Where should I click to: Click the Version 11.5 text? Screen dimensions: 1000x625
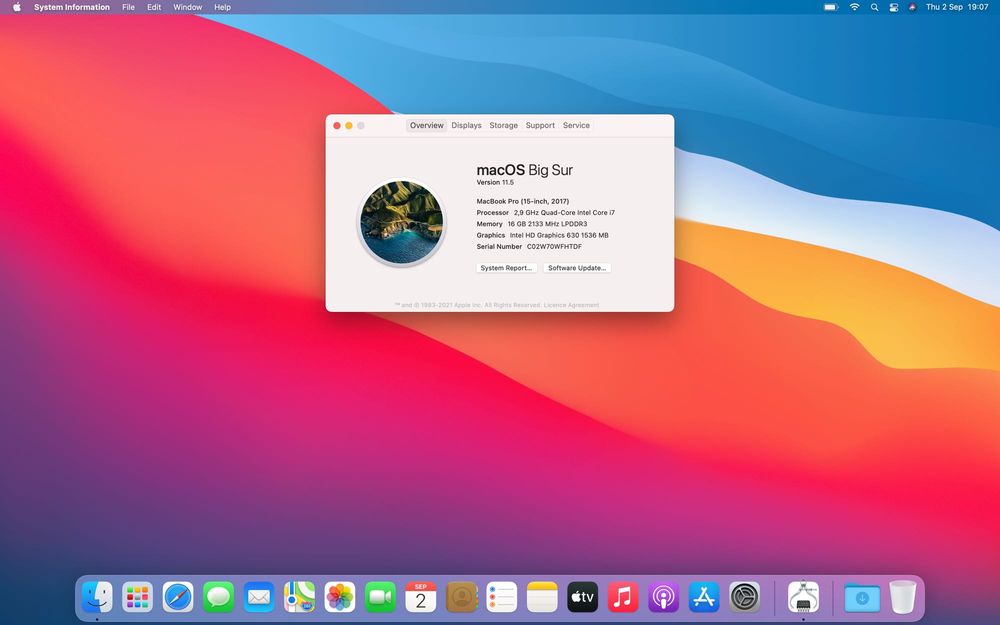click(495, 182)
